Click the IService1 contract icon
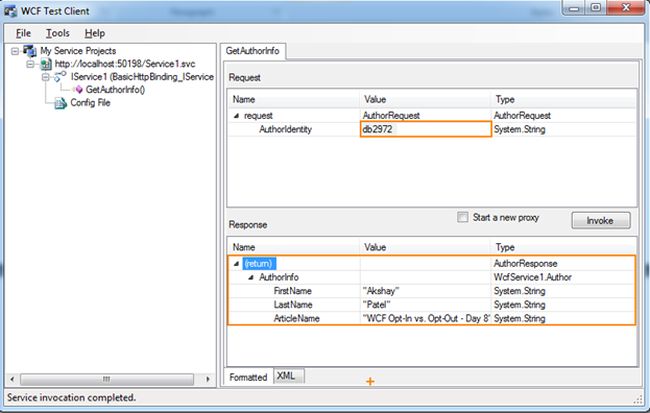Image resolution: width=650 pixels, height=413 pixels. coord(60,77)
